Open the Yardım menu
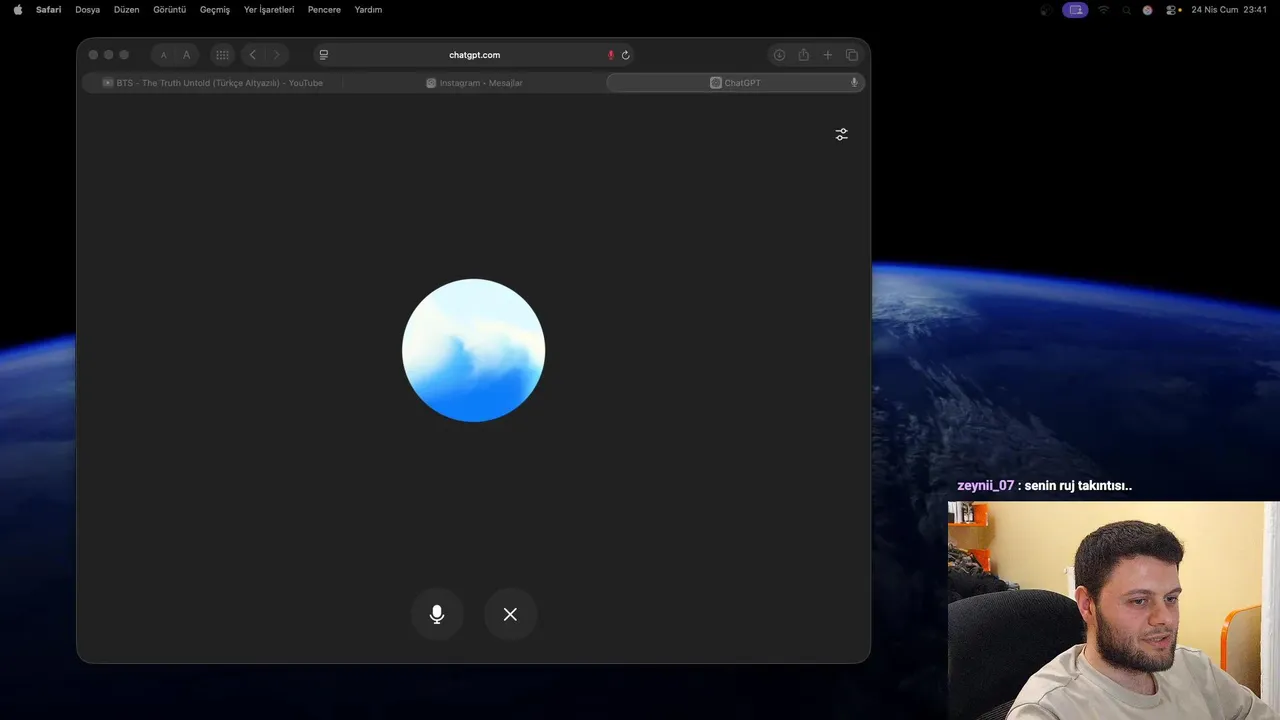Screen dimensions: 1280x720 click(x=368, y=10)
